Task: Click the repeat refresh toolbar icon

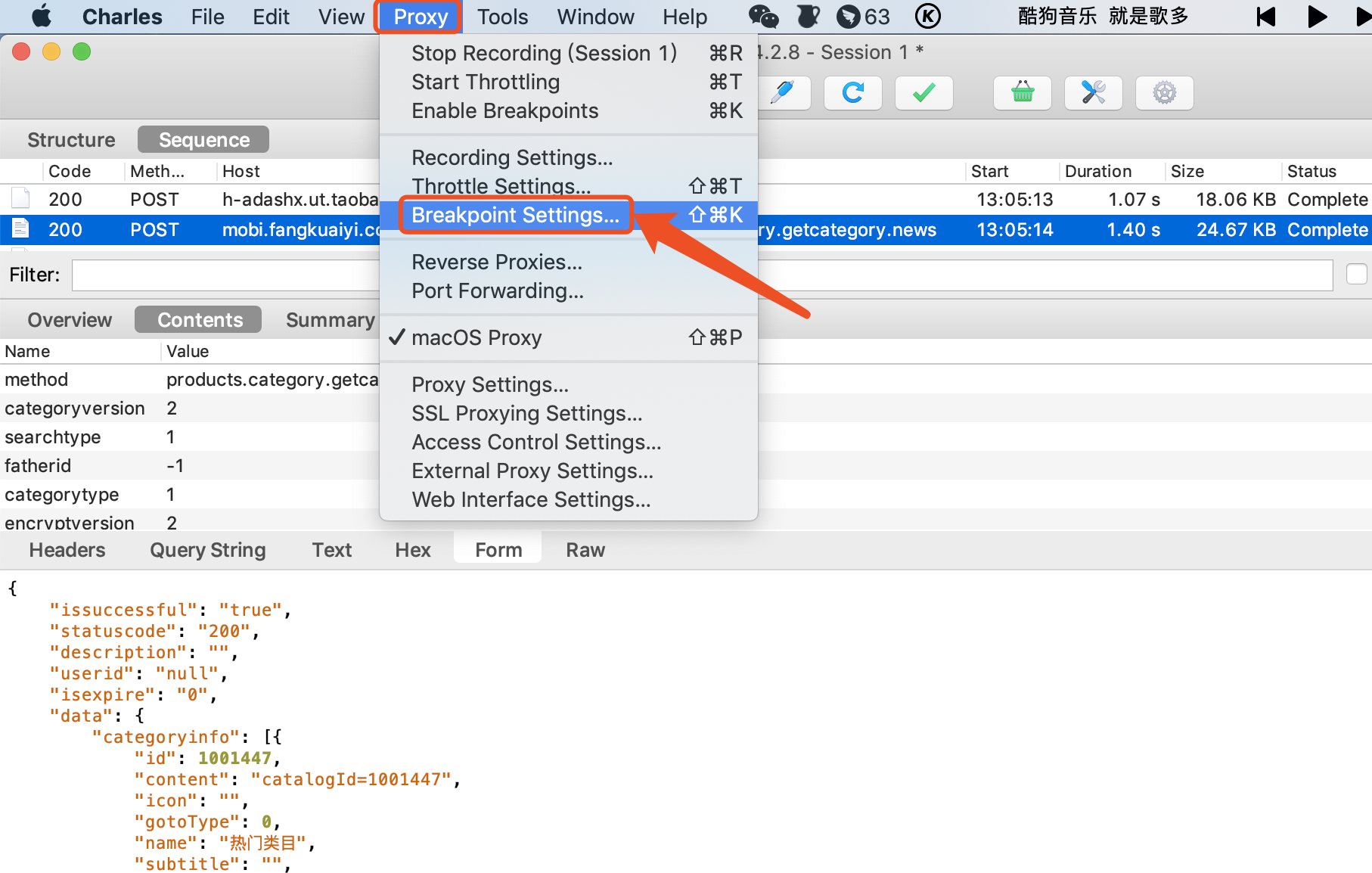Action: click(x=853, y=93)
